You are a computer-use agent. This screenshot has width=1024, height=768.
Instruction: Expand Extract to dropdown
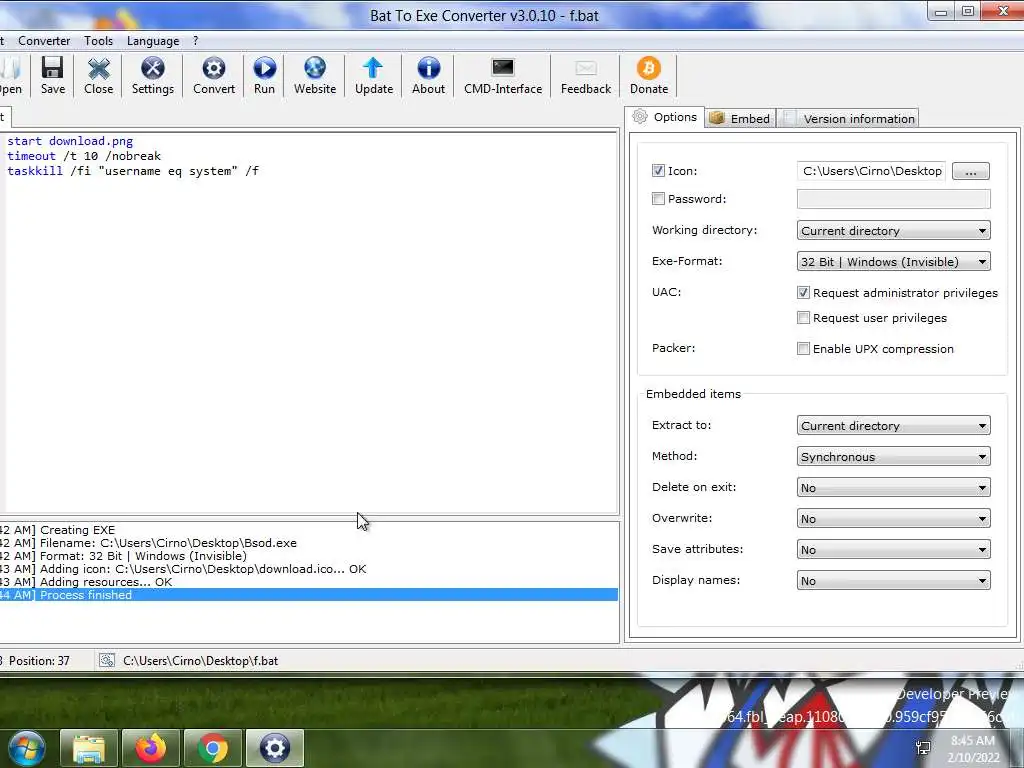(893, 426)
